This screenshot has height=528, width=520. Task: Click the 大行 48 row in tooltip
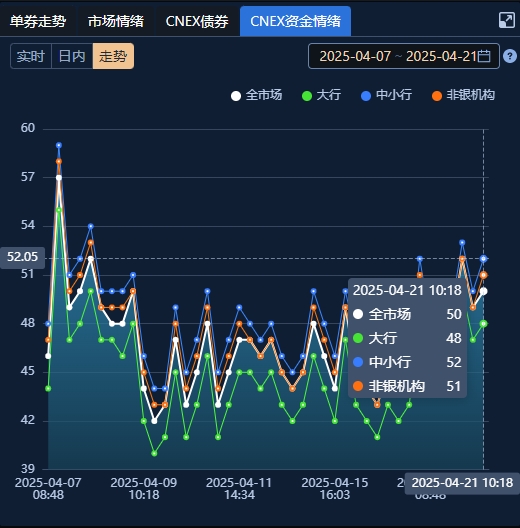pos(407,338)
